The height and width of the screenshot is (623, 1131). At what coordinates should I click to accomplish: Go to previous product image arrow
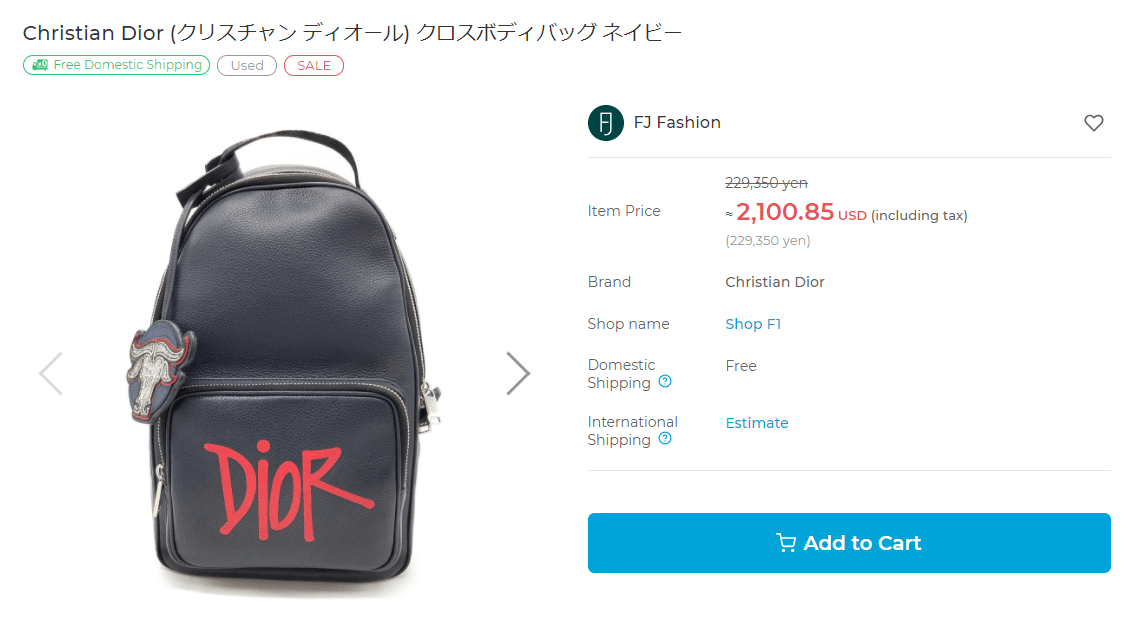pos(50,374)
